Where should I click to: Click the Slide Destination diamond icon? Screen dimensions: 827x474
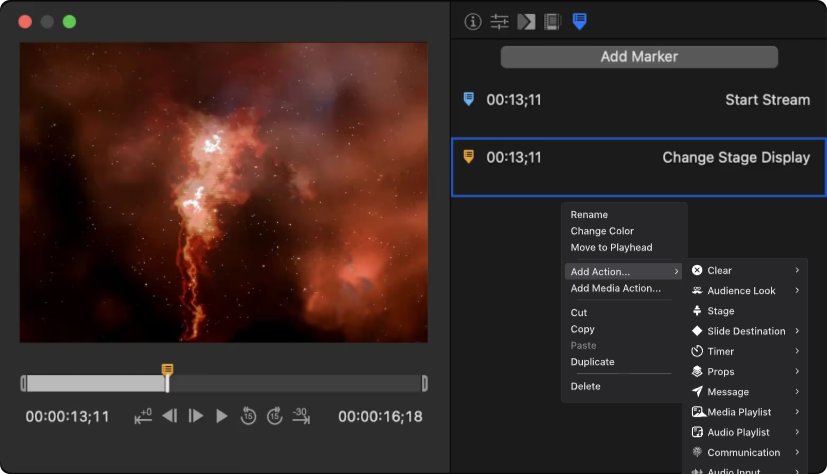(x=697, y=331)
